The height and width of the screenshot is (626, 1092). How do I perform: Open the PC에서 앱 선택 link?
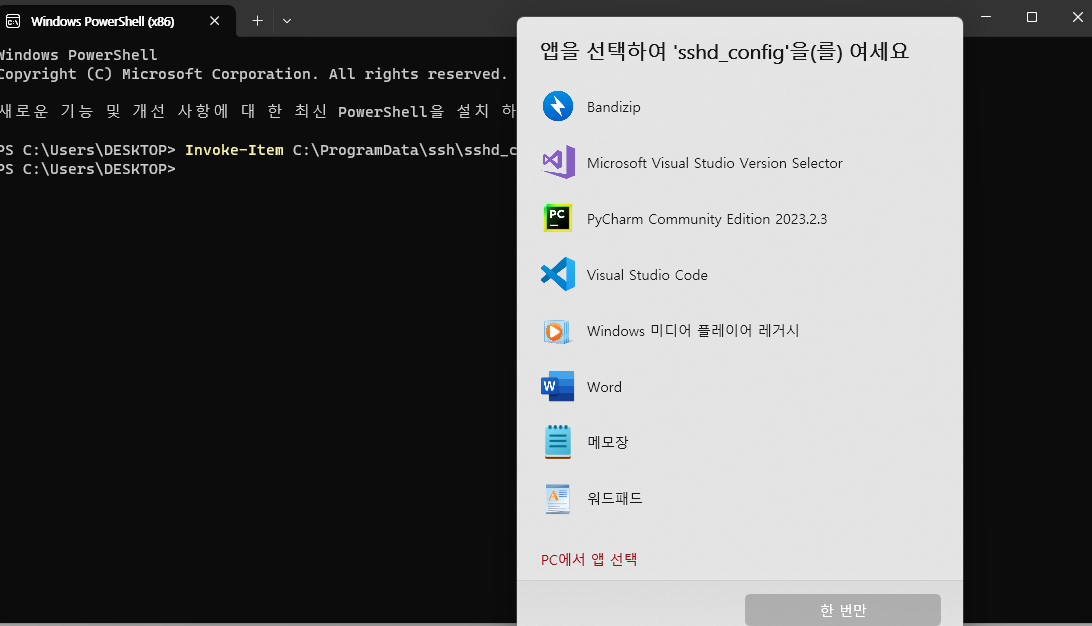(588, 559)
